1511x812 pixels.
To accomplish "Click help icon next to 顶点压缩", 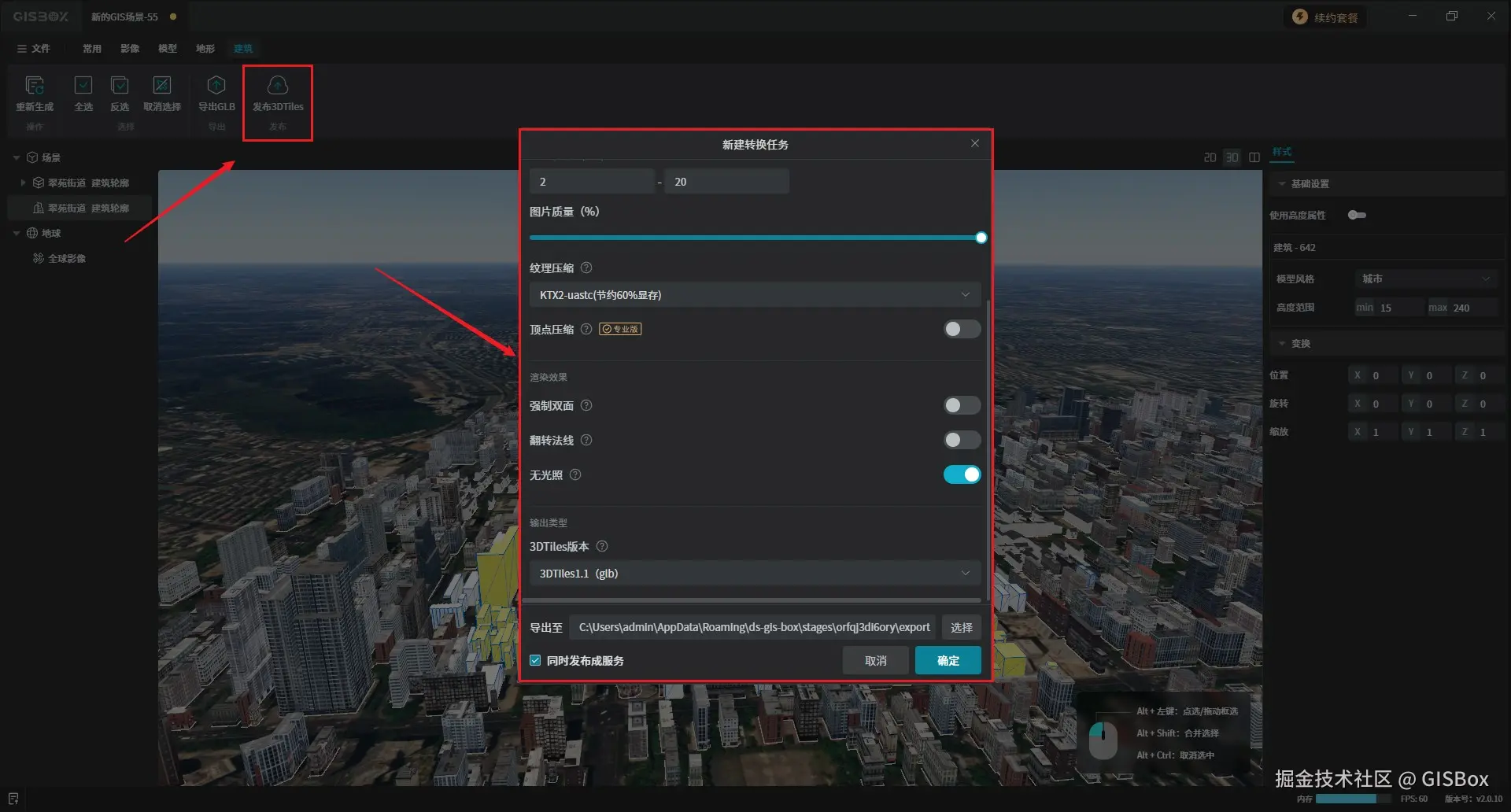I will [586, 330].
